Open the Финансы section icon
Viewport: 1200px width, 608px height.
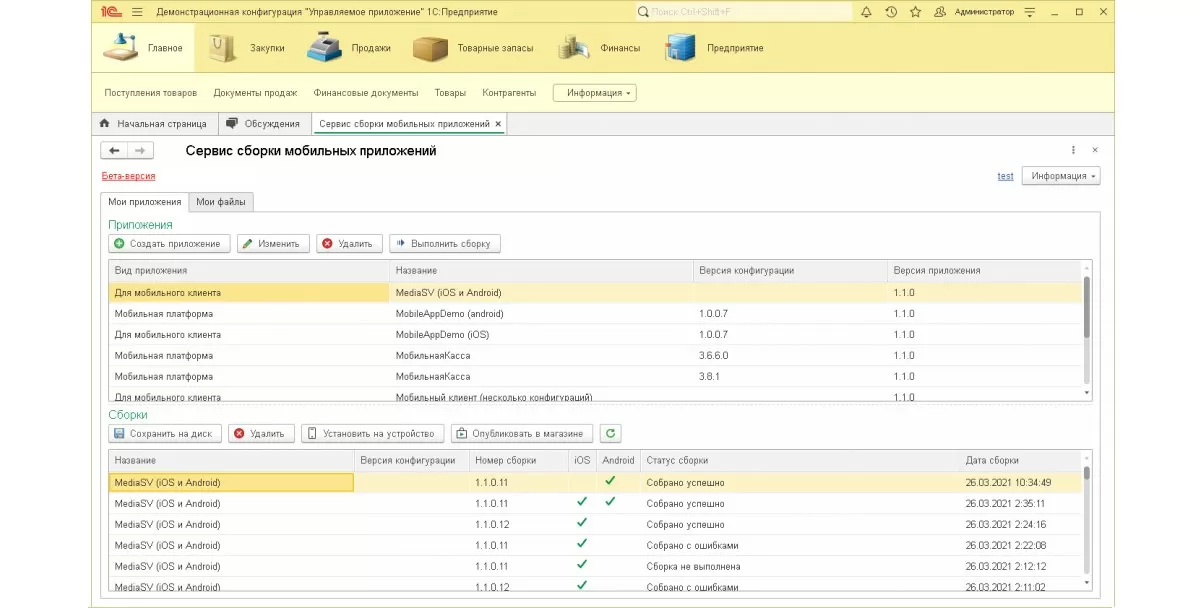(x=573, y=47)
